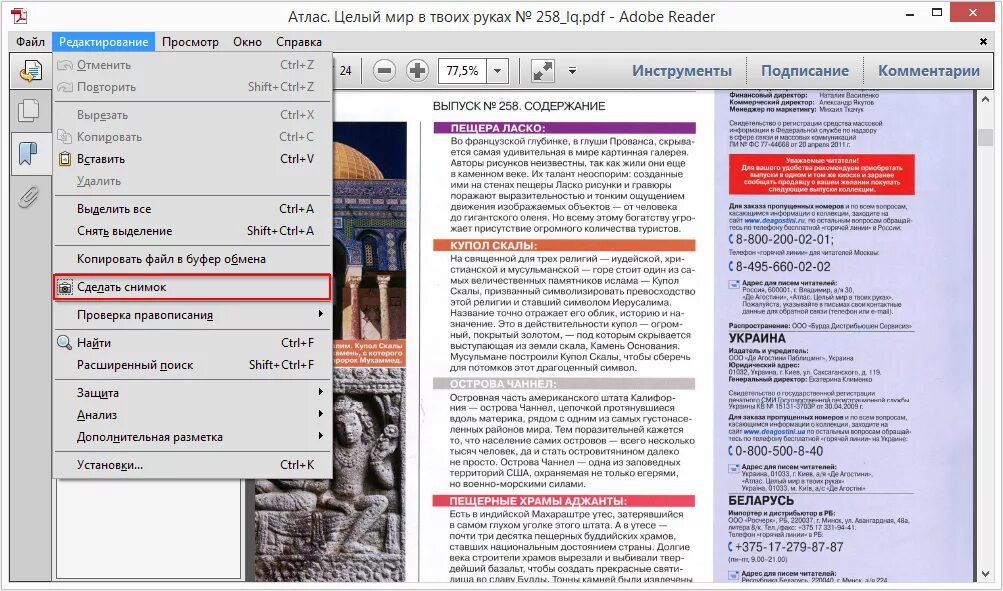Image resolution: width=1003 pixels, height=591 pixels.
Task: Open the attachments paperclip panel icon
Action: point(28,197)
